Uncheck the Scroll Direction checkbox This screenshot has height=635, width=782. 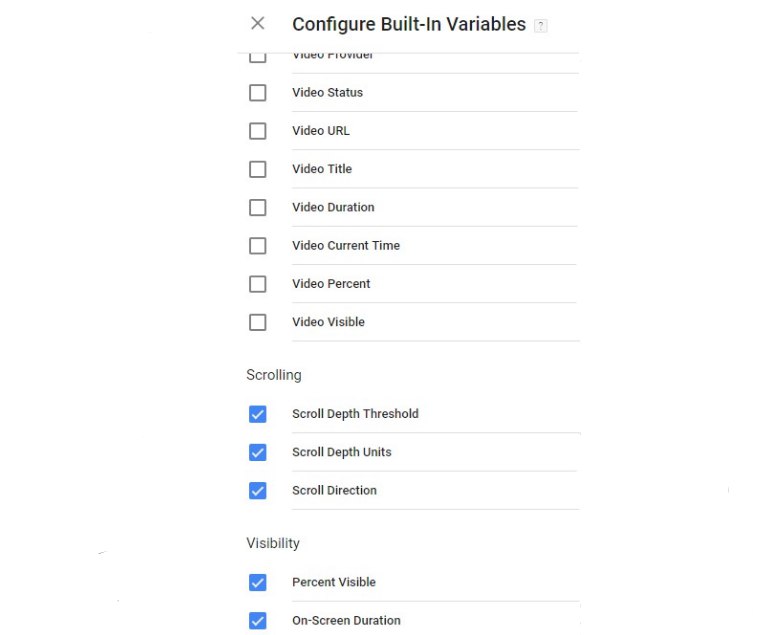tap(257, 491)
